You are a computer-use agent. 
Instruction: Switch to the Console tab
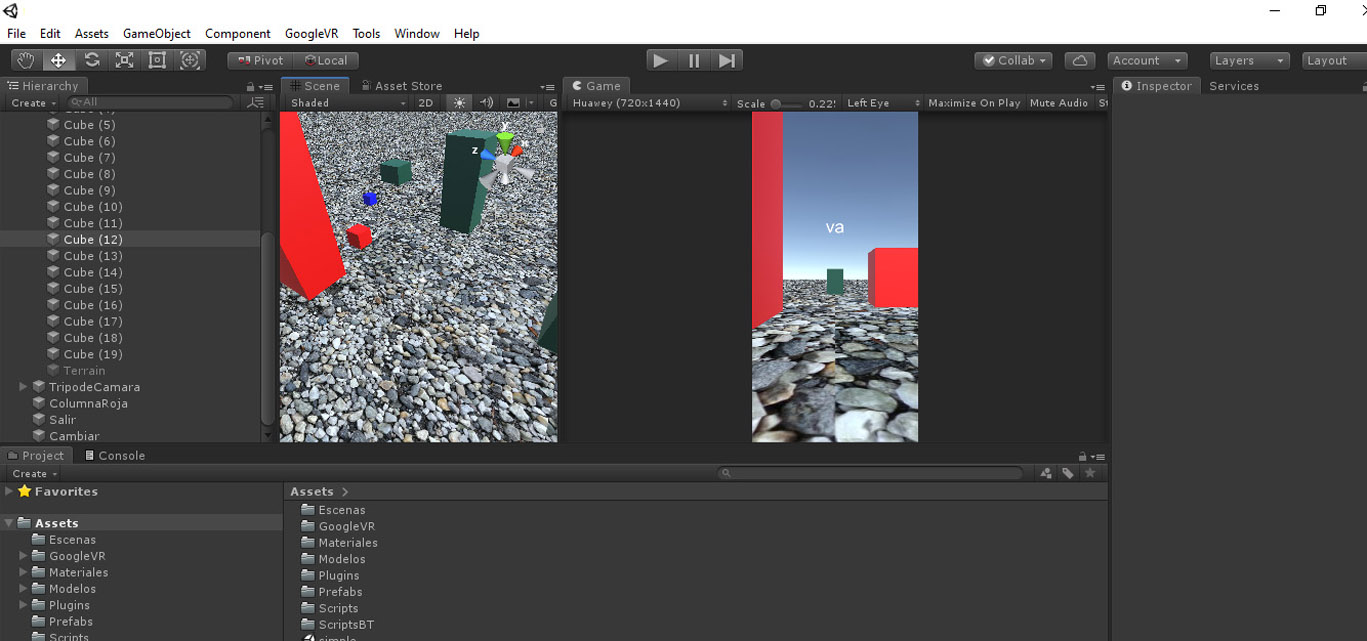(x=115, y=455)
